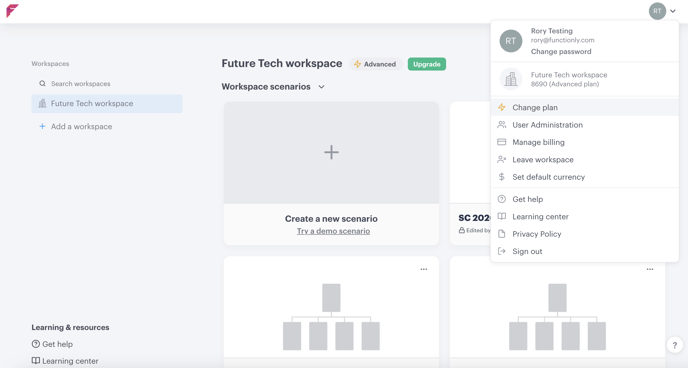
Task: Click the 8690 (Advanced plan) text in menu
Action: [565, 84]
